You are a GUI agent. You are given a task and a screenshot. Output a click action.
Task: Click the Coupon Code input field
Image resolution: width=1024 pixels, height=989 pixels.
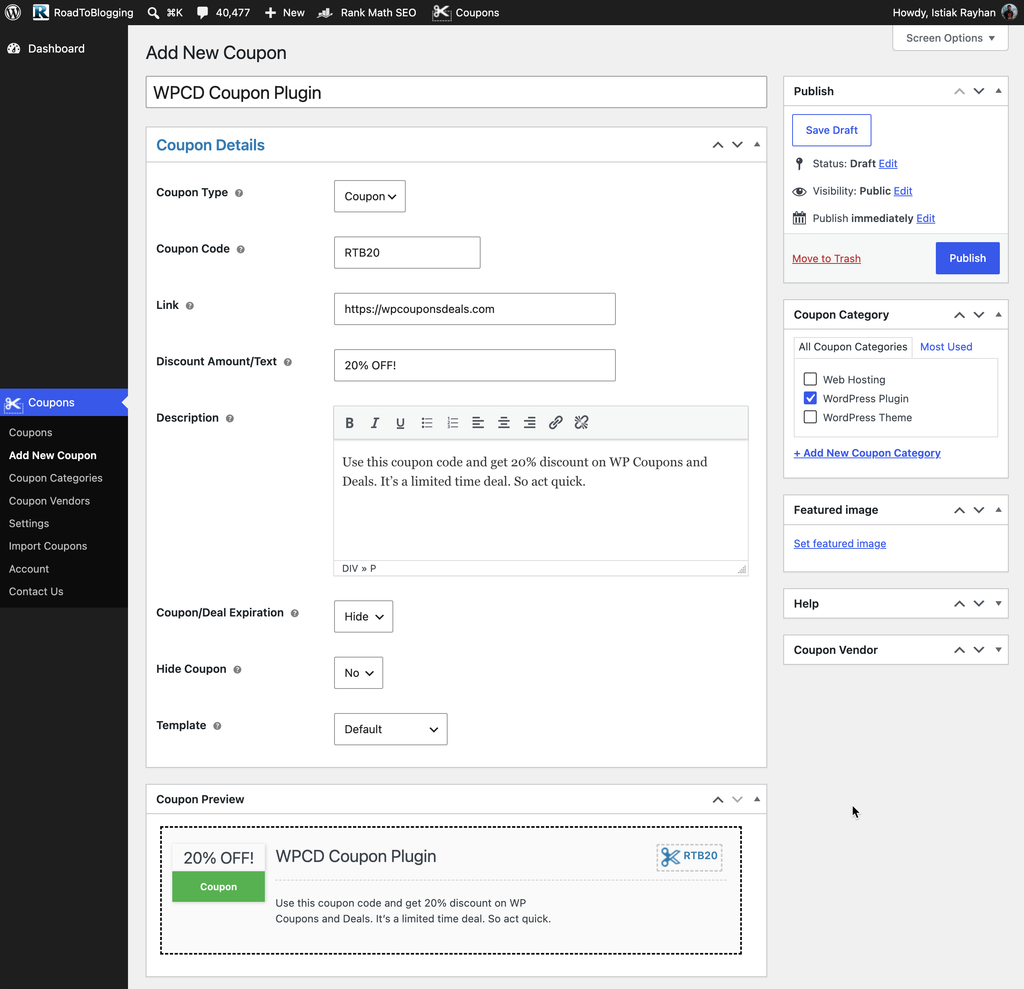point(407,252)
